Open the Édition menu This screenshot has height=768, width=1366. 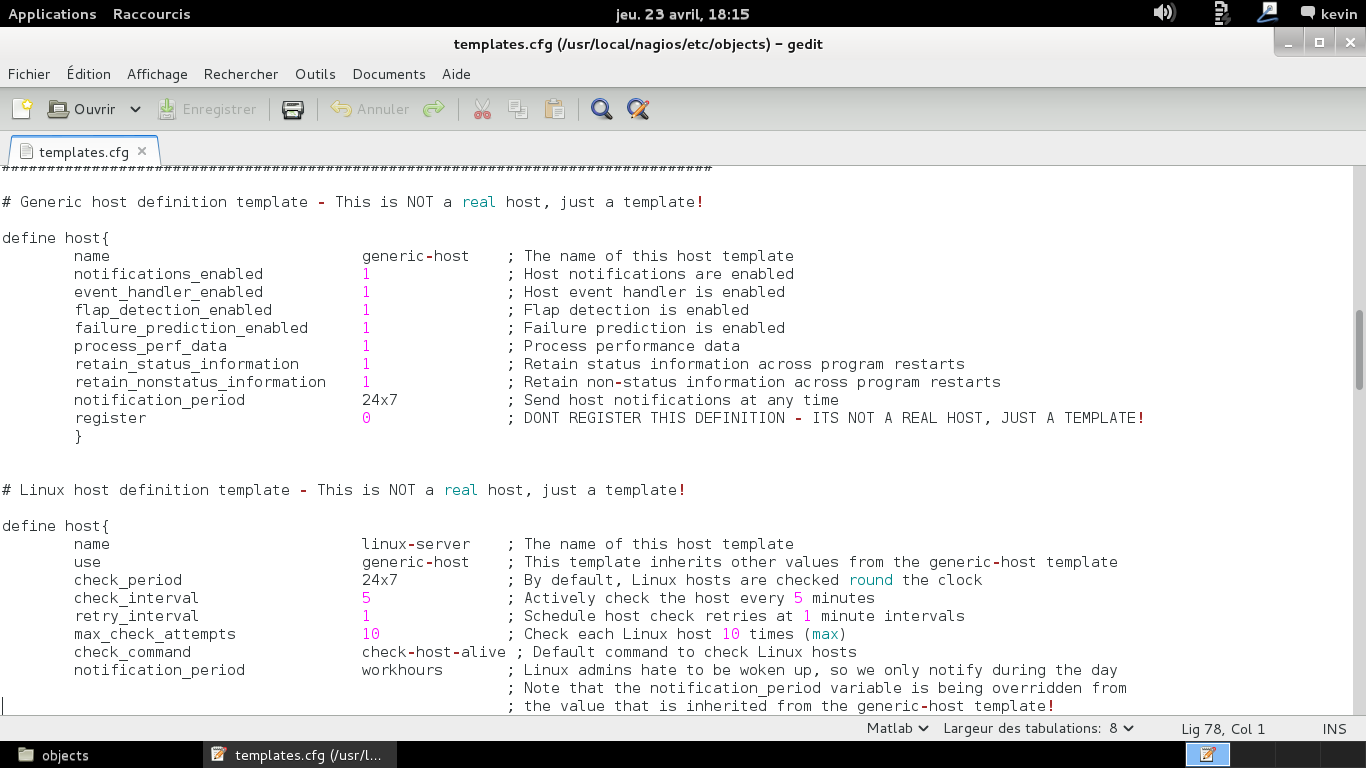pyautogui.click(x=89, y=74)
